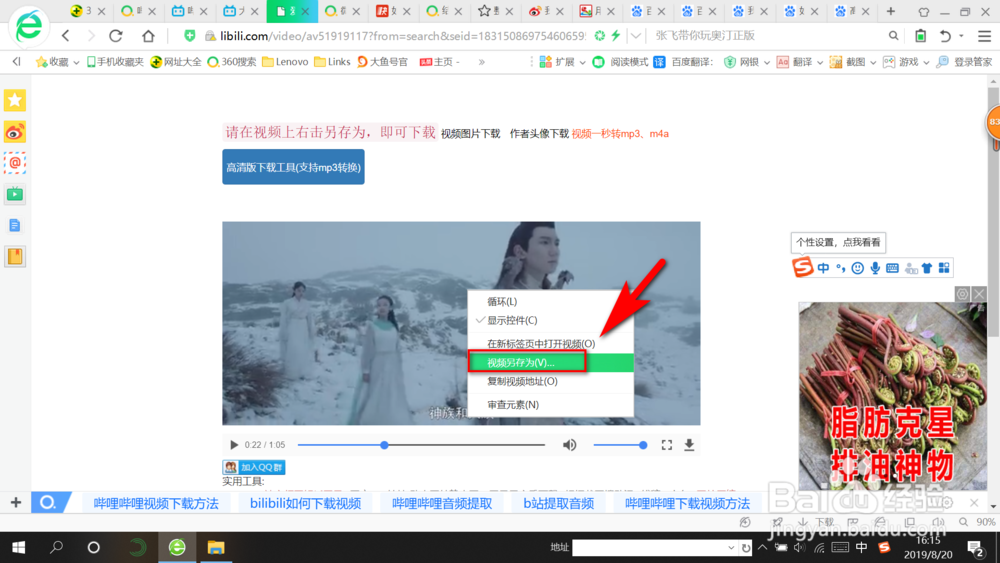This screenshot has height=563, width=1000.
Task: Mute the video with the speaker icon
Action: click(570, 445)
